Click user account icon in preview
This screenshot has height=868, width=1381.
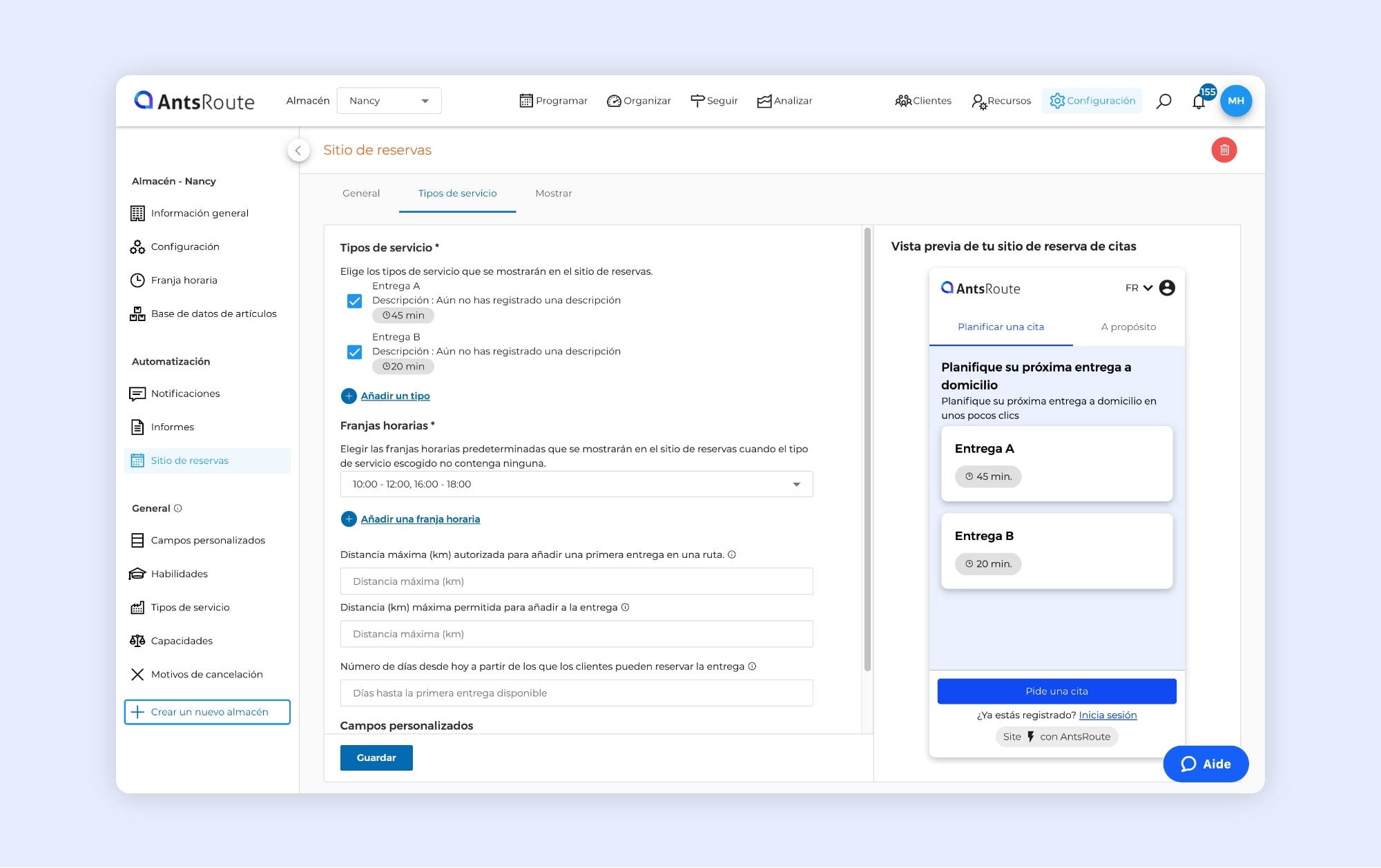coord(1167,288)
